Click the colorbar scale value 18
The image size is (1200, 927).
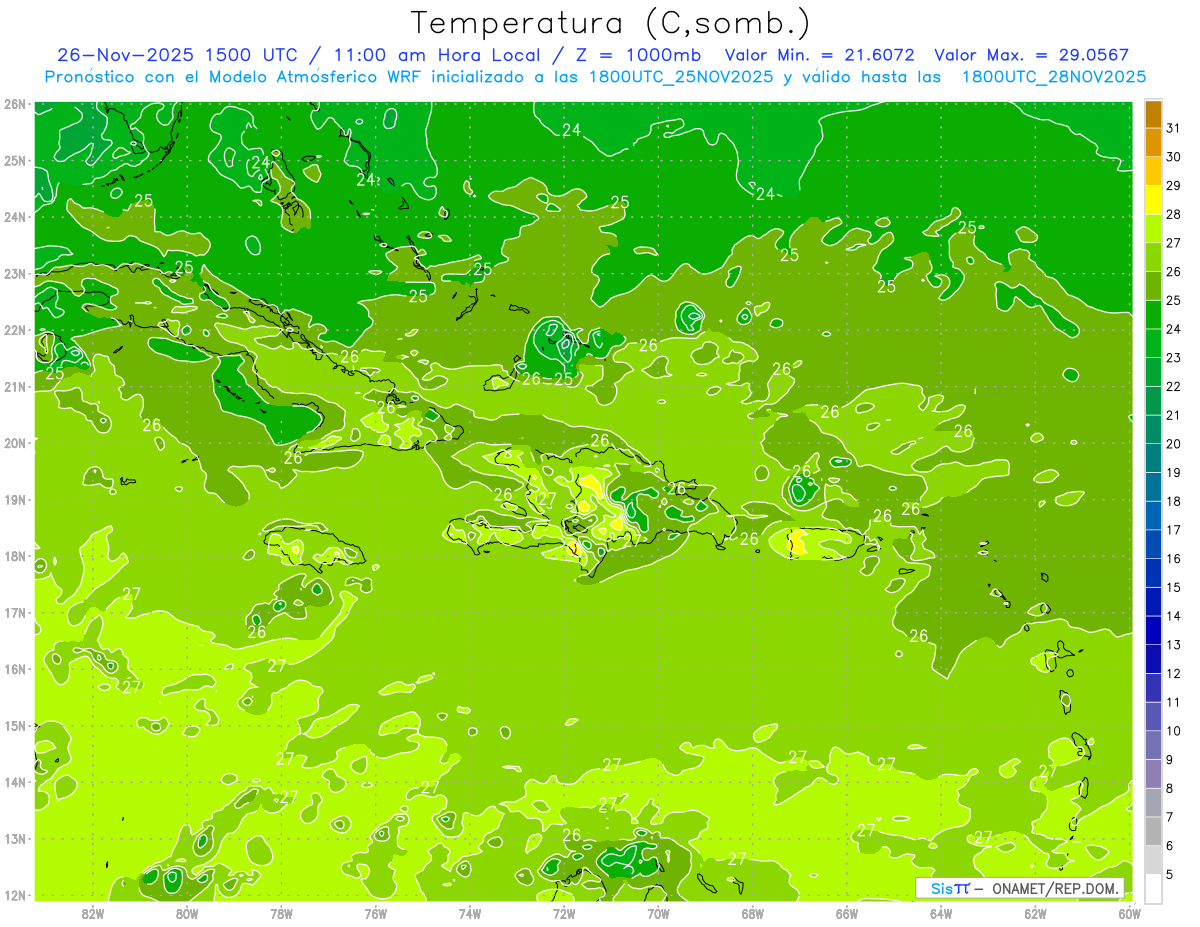coord(1174,501)
